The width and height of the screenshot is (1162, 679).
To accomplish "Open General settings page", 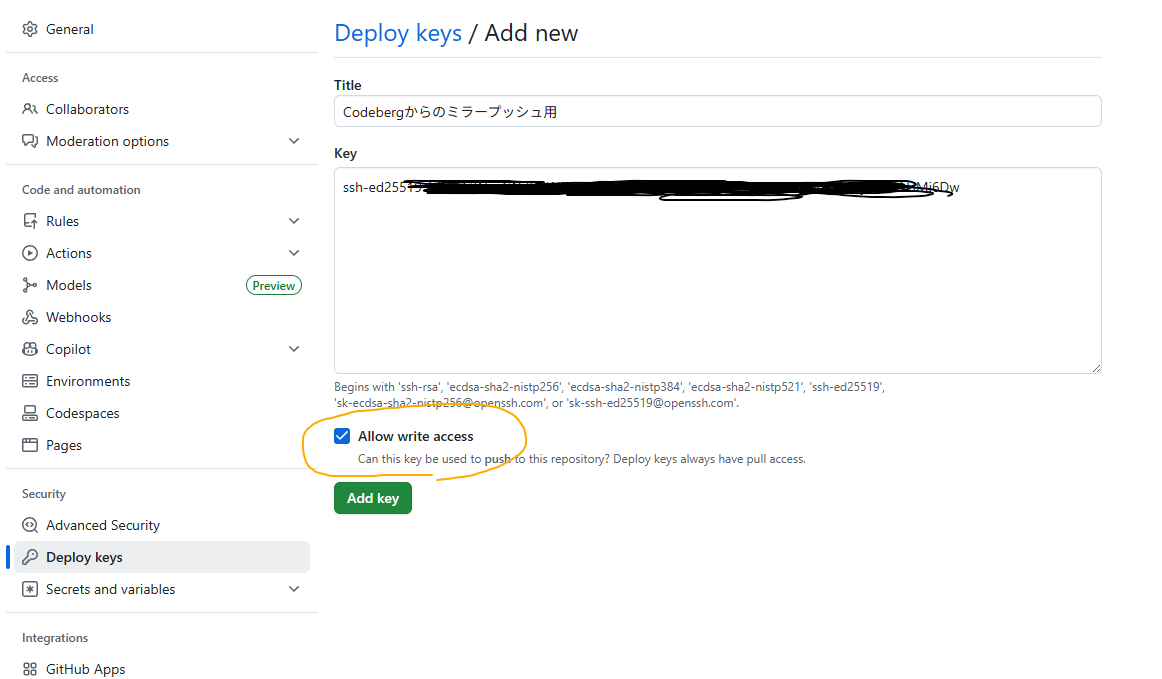I will click(70, 29).
